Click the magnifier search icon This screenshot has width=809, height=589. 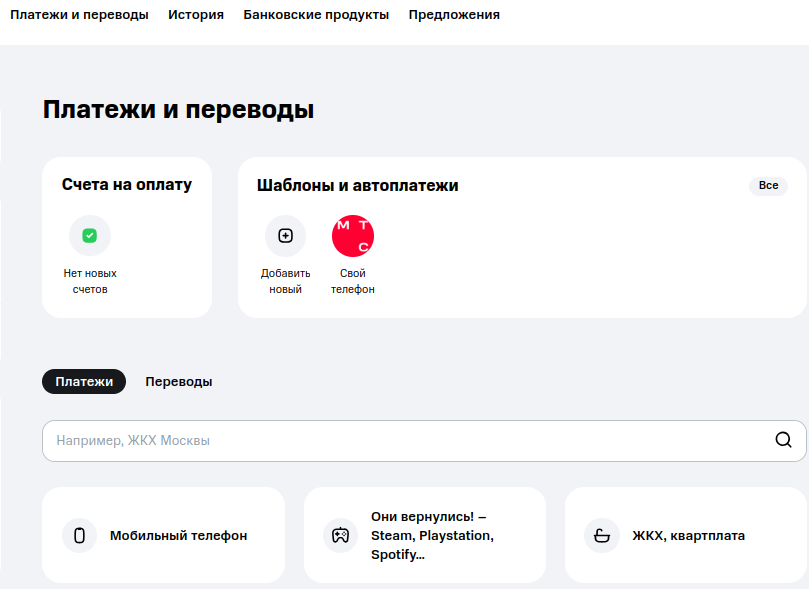click(783, 440)
